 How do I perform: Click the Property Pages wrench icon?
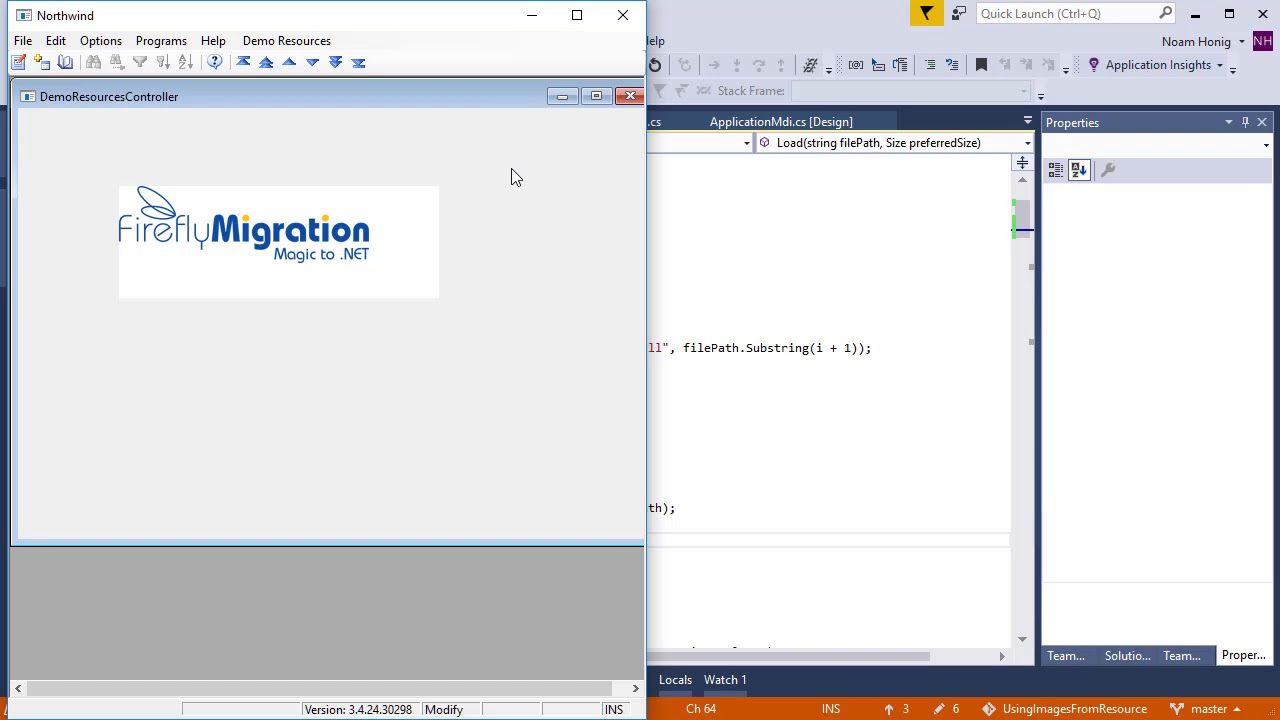(1108, 171)
